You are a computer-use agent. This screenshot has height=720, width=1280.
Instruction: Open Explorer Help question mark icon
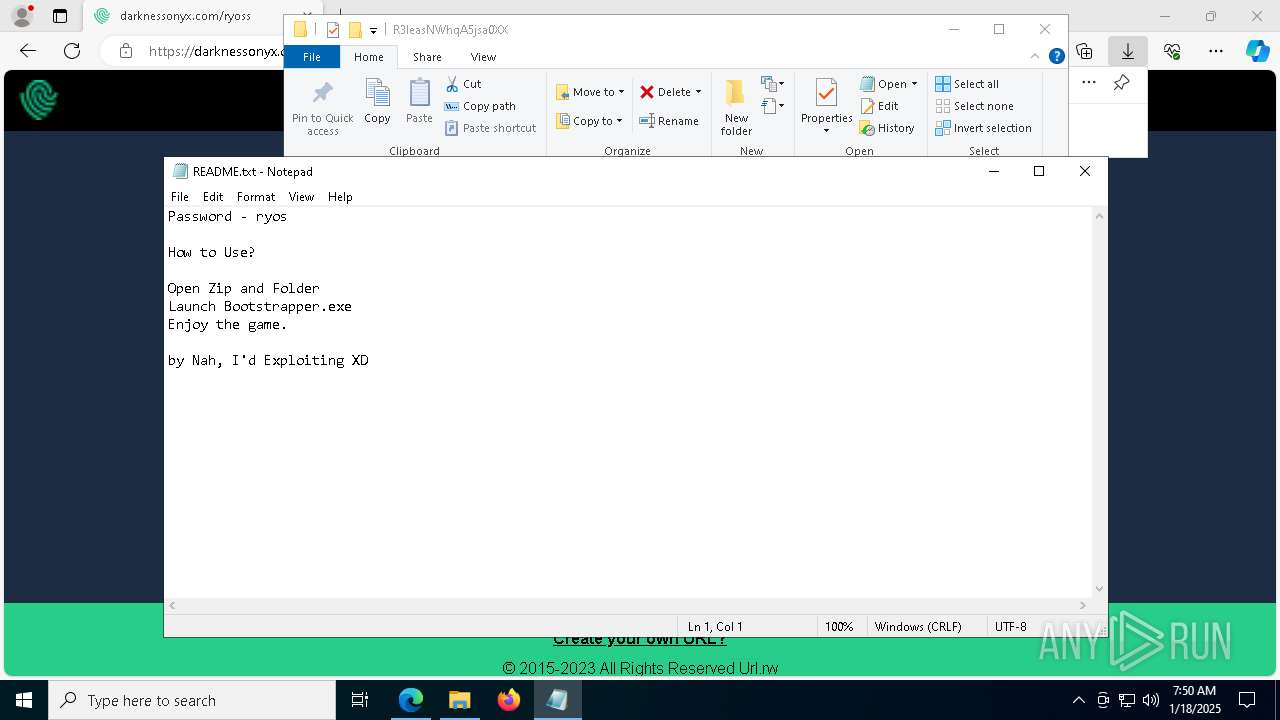1056,57
